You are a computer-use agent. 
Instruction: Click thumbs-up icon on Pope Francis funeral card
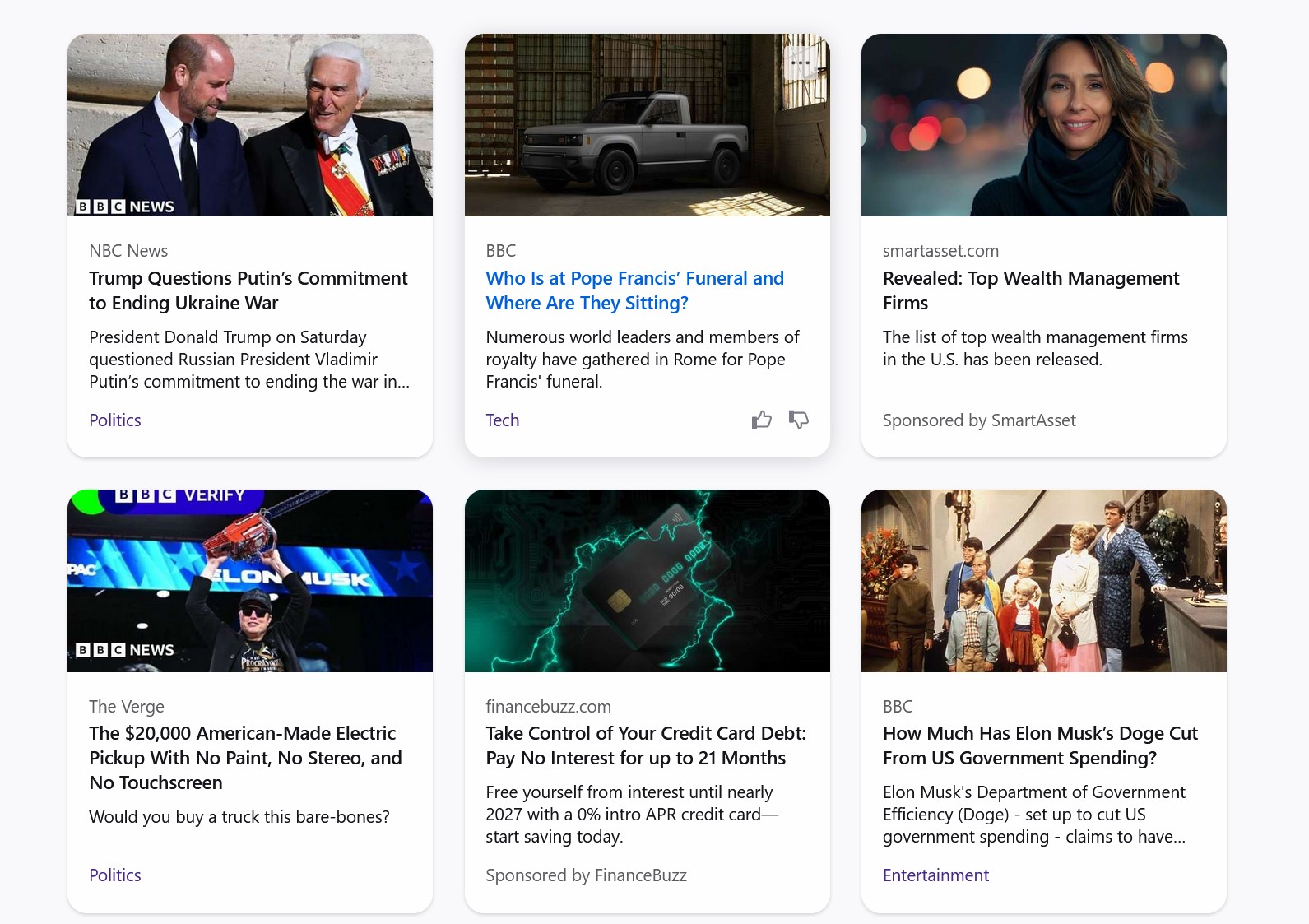(762, 420)
